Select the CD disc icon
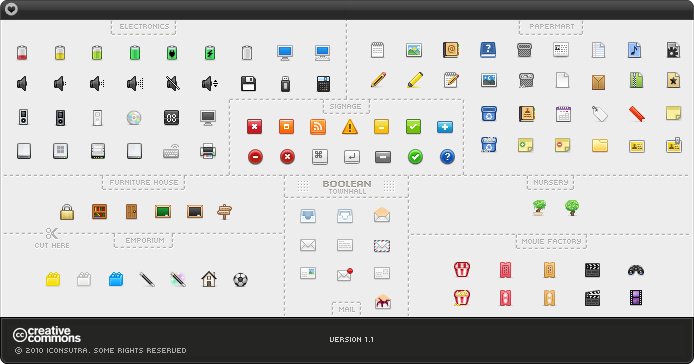This screenshot has height=364, width=694. tap(134, 118)
